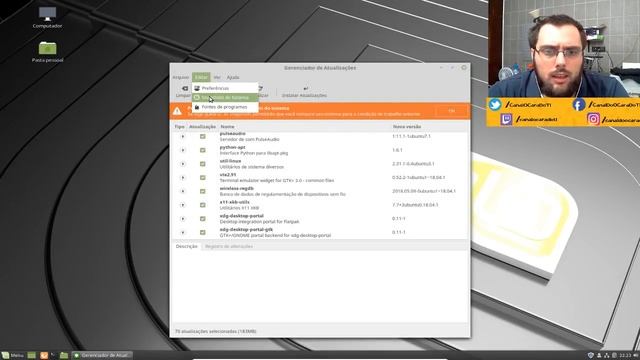Select the python-apt update row name
The width and height of the screenshot is (640, 360).
pos(233,147)
